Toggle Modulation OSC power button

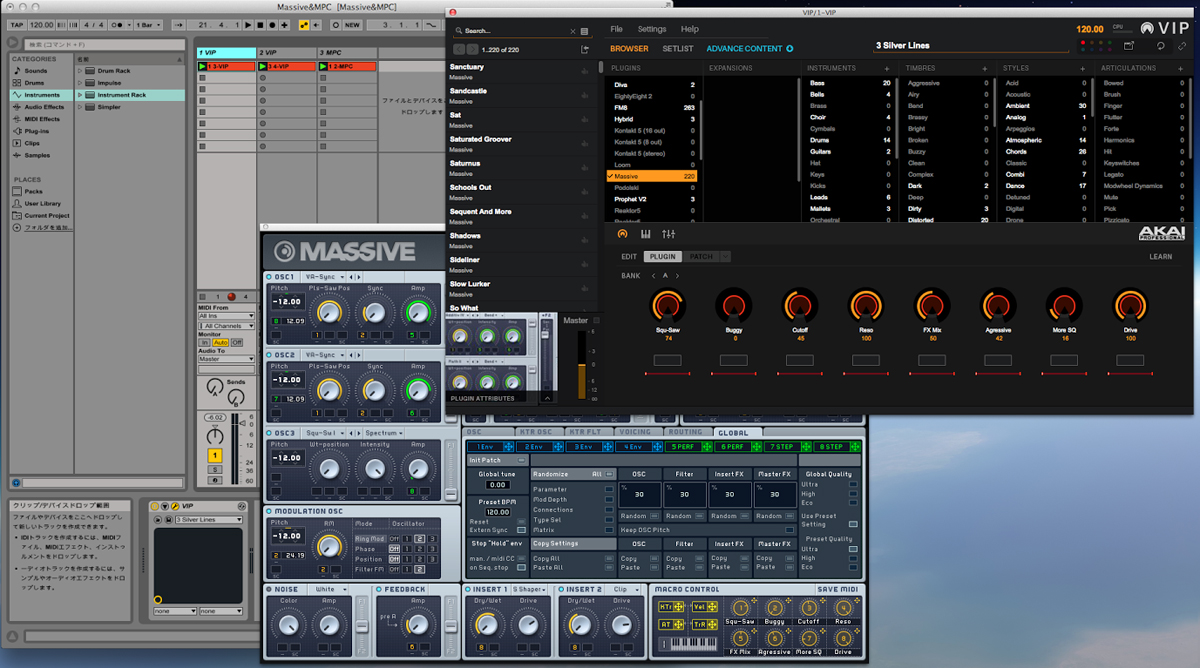270,511
